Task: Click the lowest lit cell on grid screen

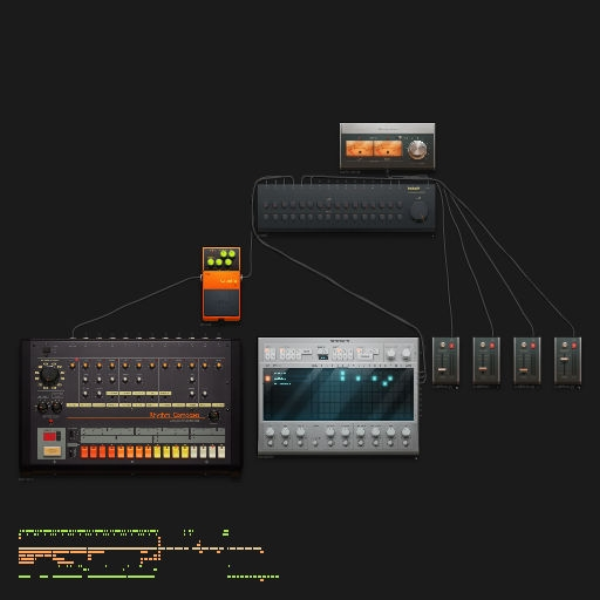Action: pos(385,383)
